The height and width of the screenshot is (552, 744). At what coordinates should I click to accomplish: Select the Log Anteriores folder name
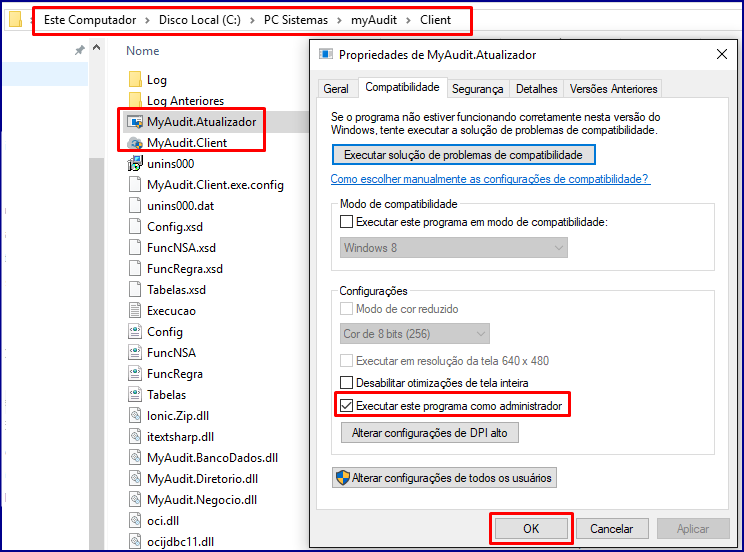[185, 101]
